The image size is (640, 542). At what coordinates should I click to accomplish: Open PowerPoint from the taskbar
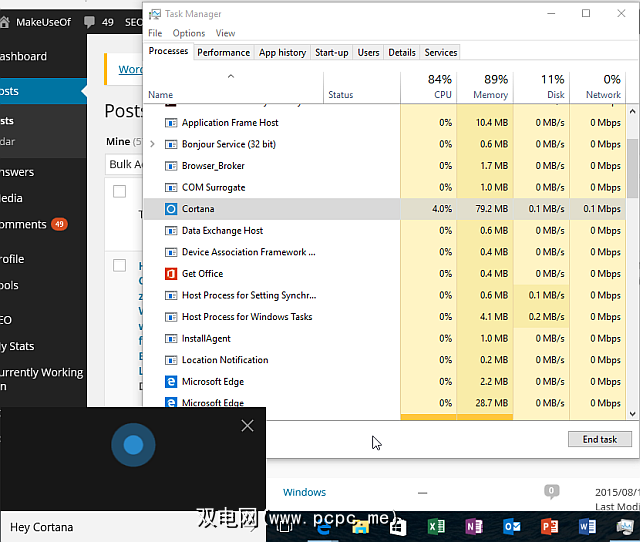(549, 526)
